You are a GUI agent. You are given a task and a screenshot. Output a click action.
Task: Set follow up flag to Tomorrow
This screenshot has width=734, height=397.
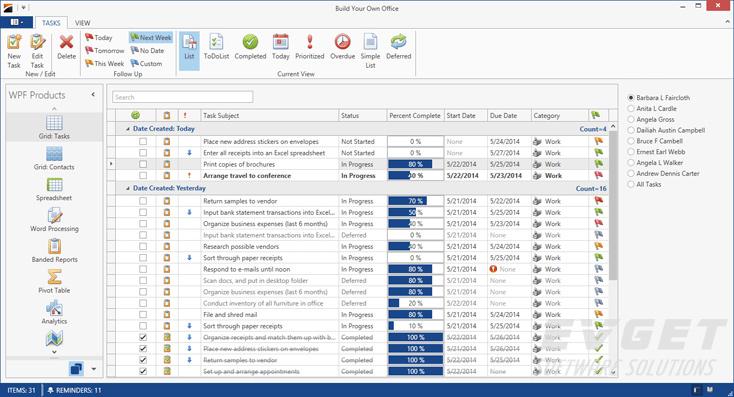coord(105,51)
